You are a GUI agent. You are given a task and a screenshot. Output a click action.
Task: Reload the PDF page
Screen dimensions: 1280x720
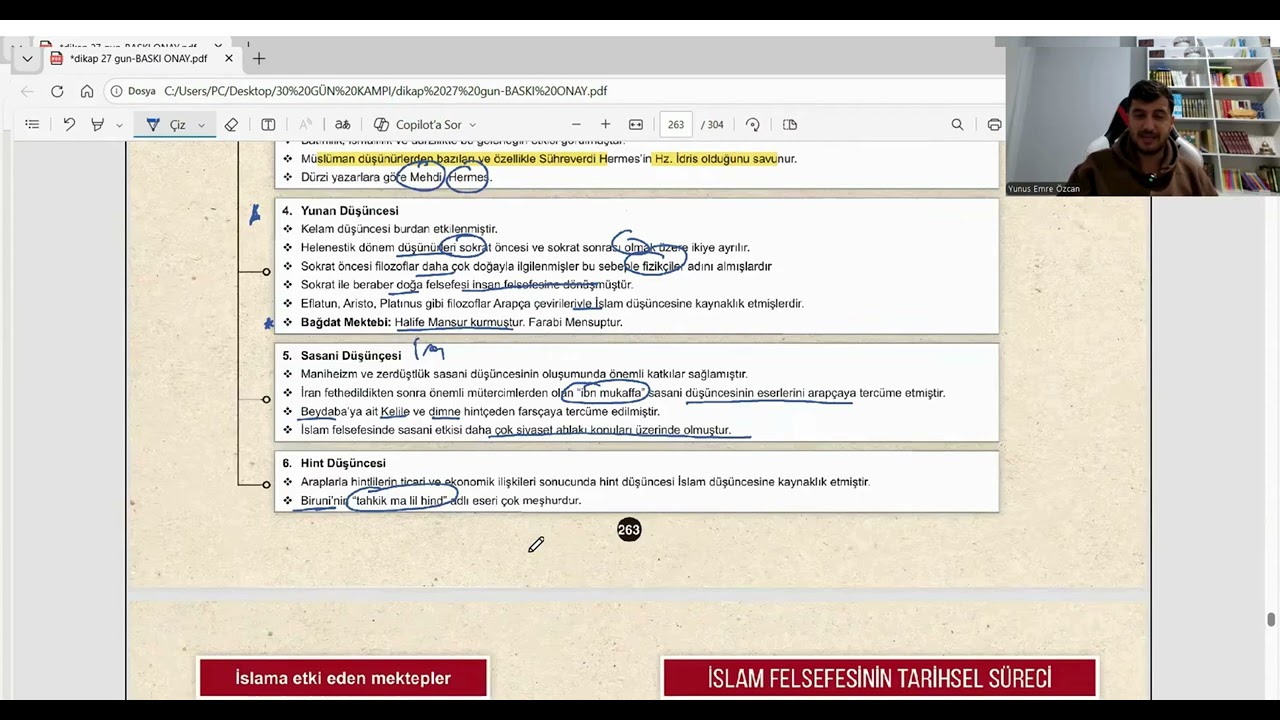pos(57,91)
